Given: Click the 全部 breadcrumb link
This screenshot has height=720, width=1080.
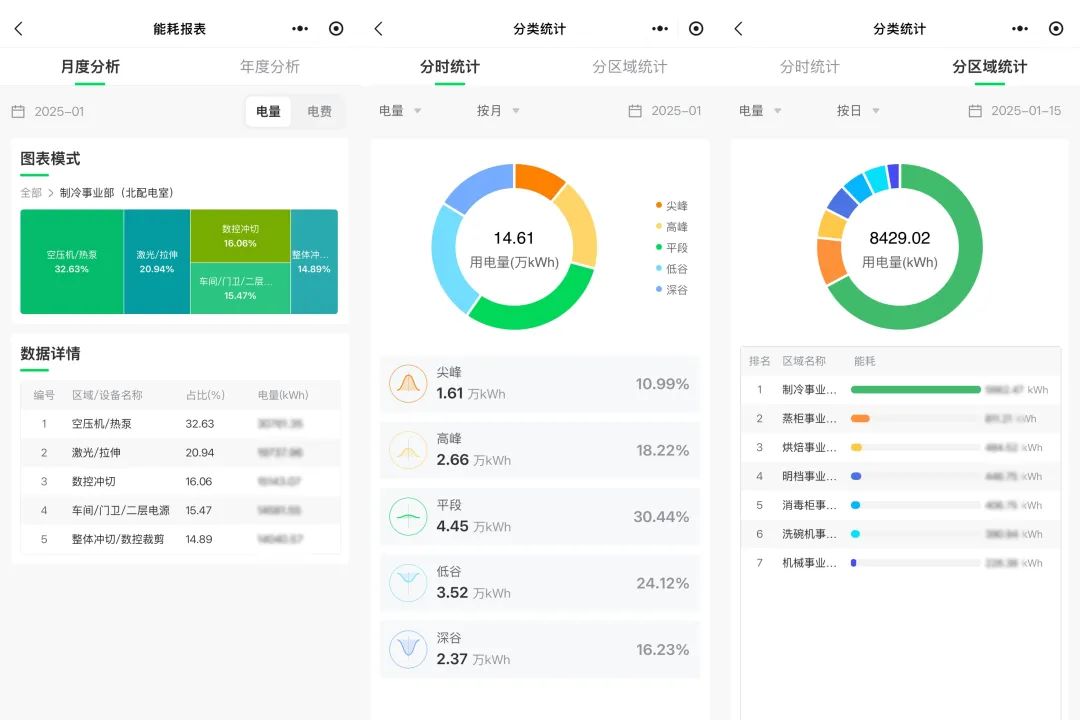Looking at the screenshot, I should (x=31, y=193).
